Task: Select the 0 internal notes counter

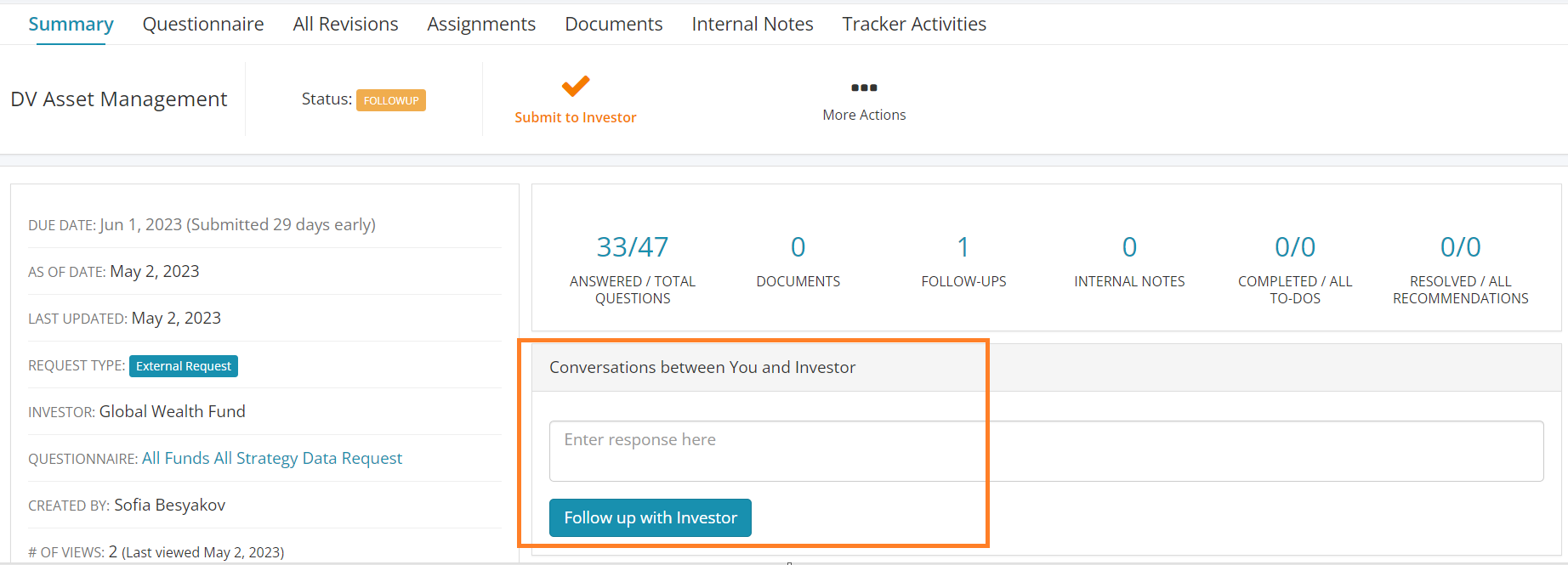Action: 1129,247
